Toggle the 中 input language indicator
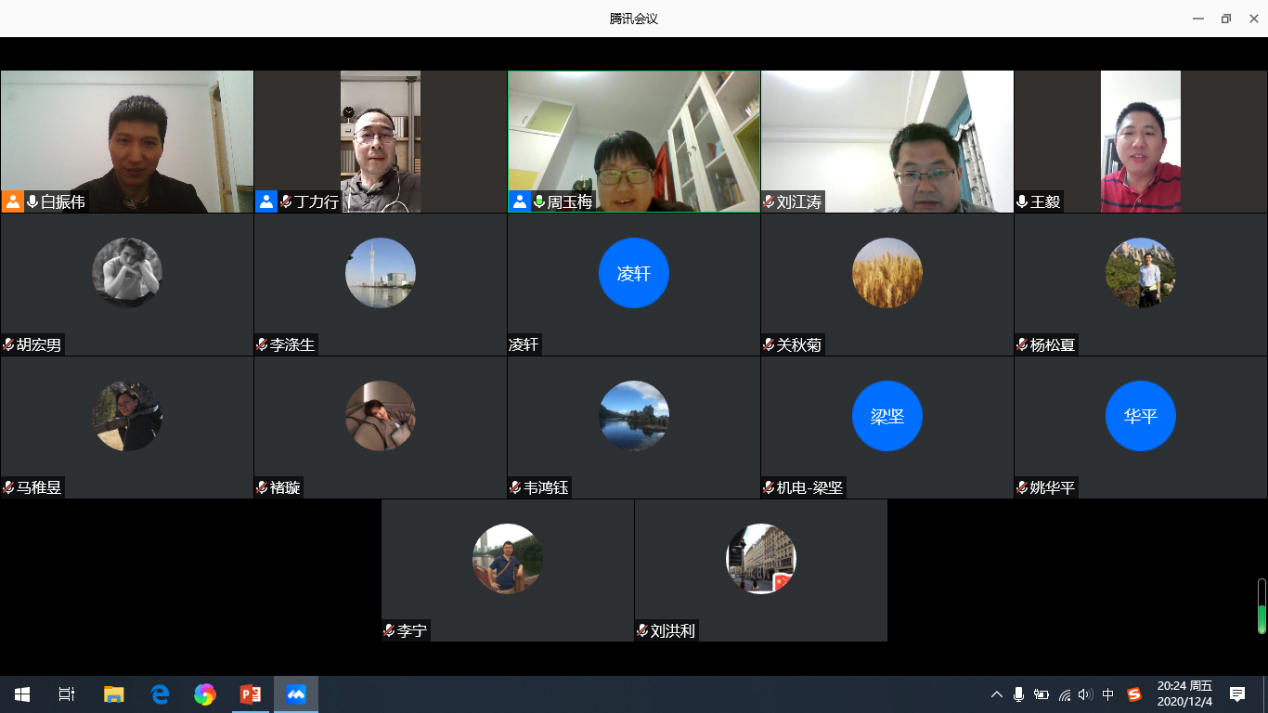 [1108, 694]
